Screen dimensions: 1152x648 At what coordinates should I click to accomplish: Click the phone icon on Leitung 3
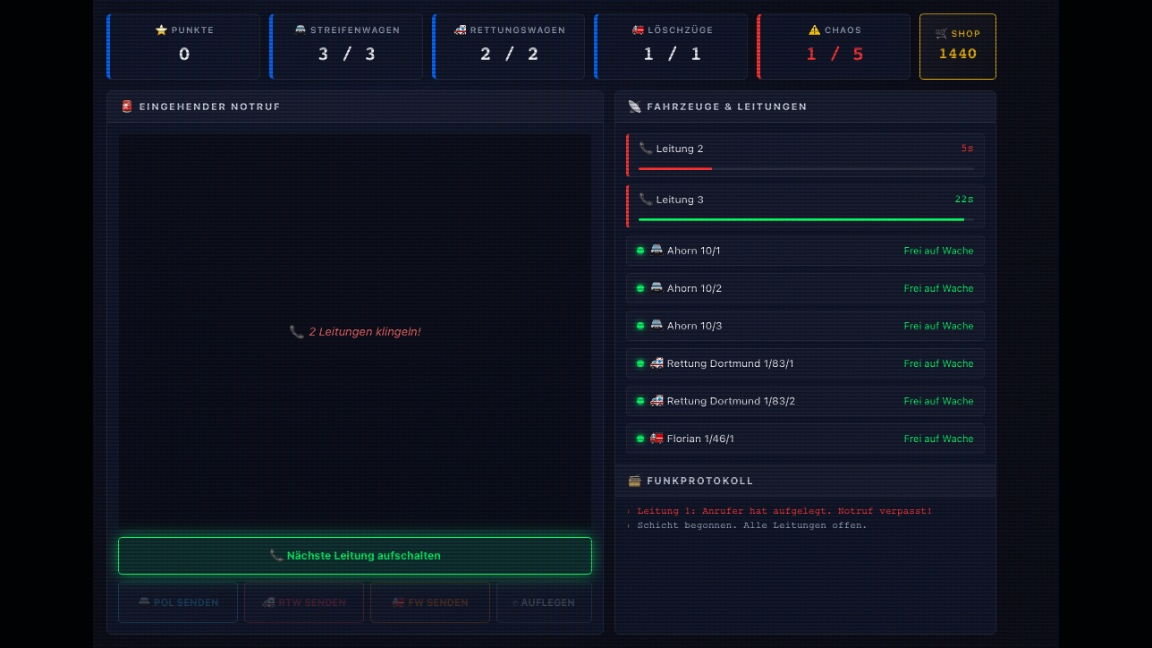pos(646,199)
